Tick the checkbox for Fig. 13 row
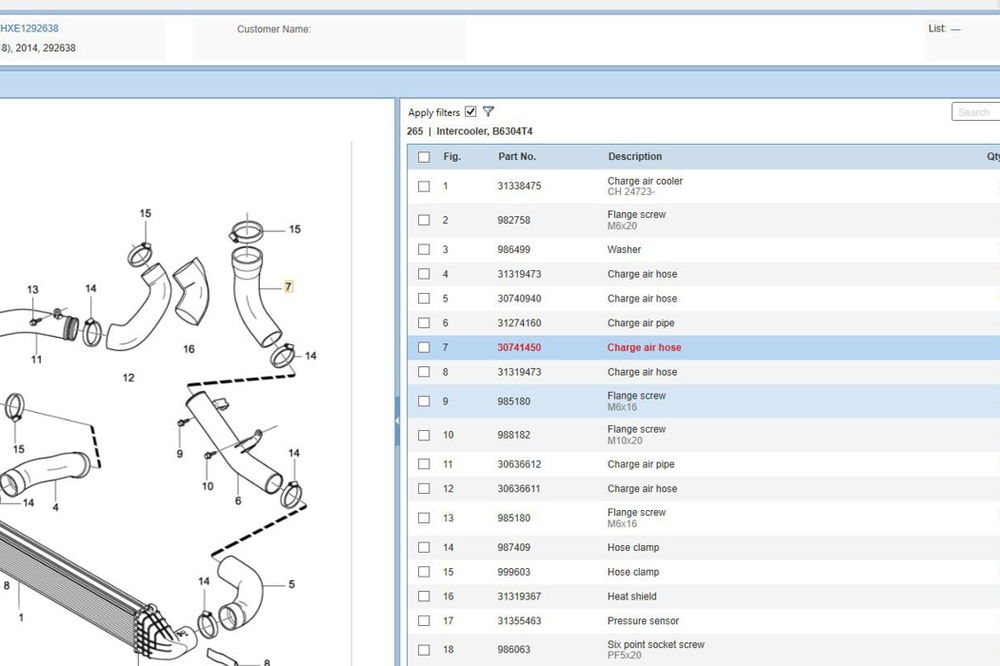This screenshot has width=1000, height=666. [424, 518]
